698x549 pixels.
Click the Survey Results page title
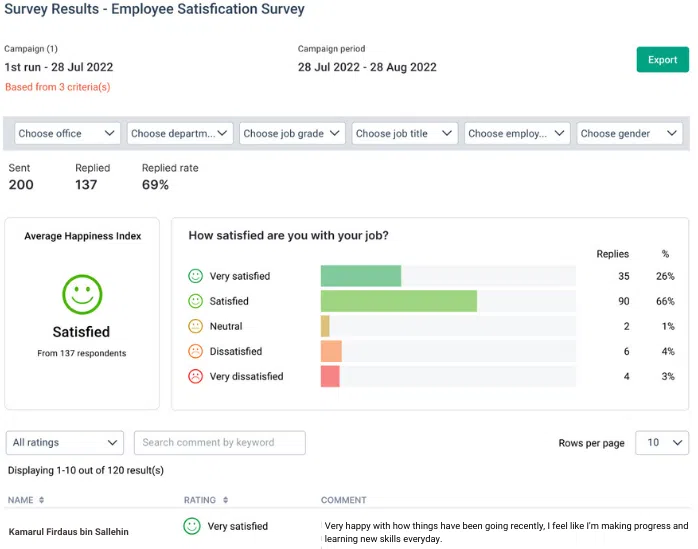(154, 9)
